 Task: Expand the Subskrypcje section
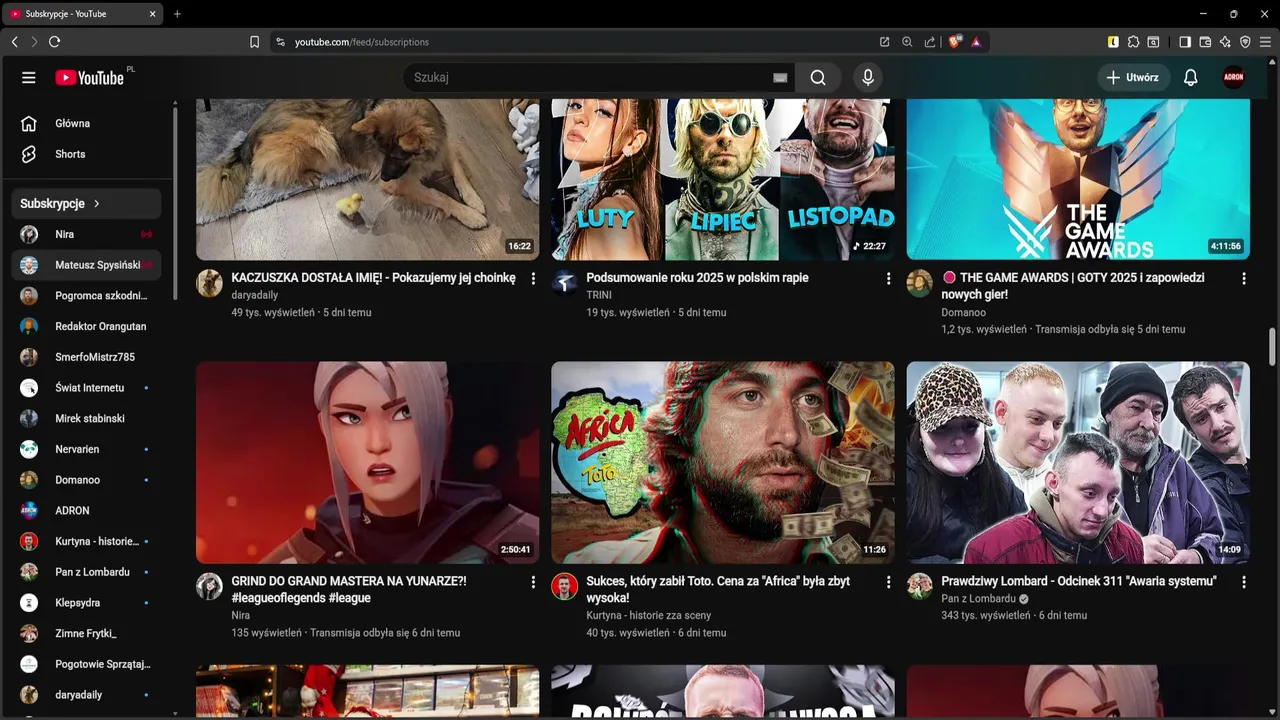tap(86, 203)
